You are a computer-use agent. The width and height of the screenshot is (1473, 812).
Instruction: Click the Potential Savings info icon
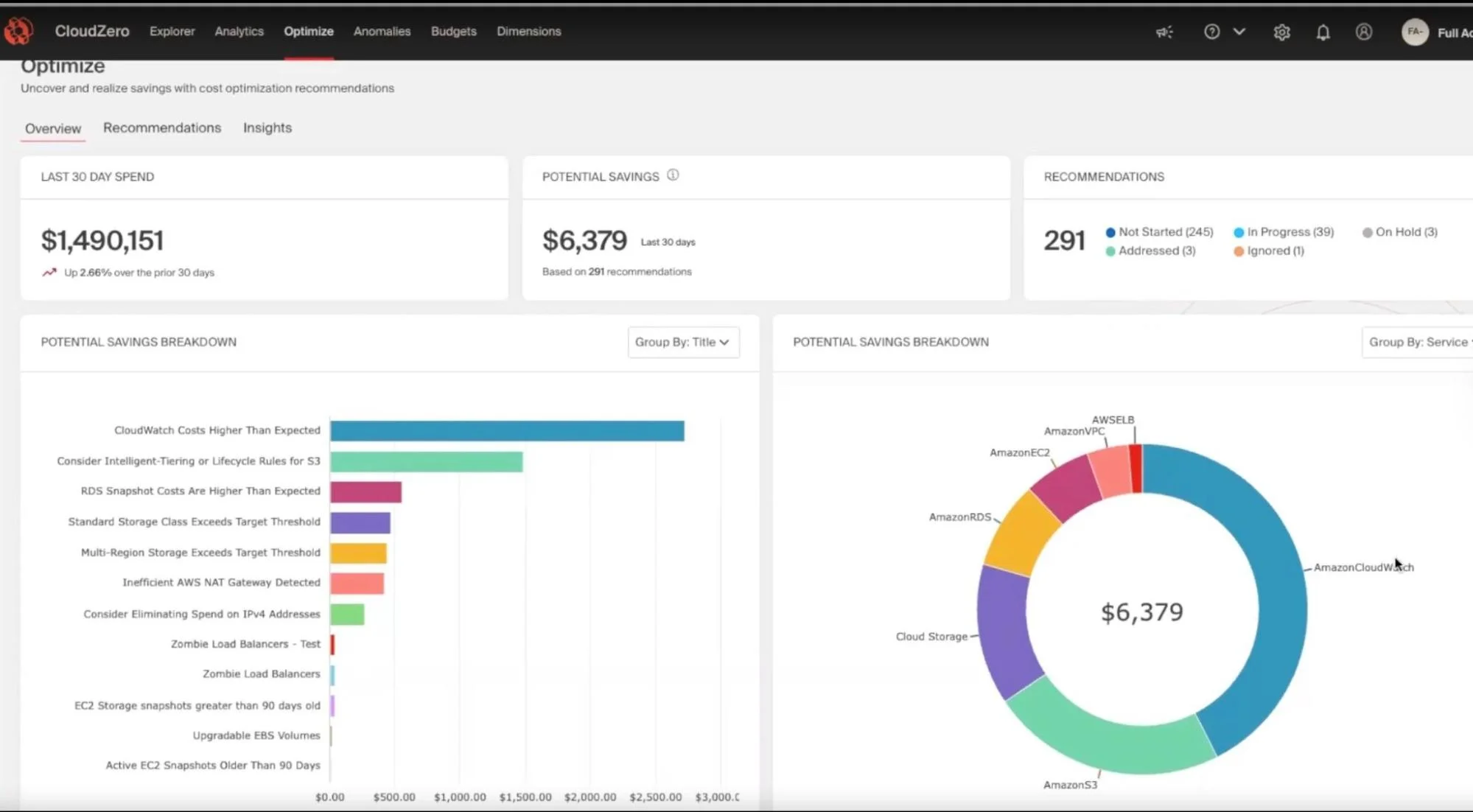[x=673, y=175]
